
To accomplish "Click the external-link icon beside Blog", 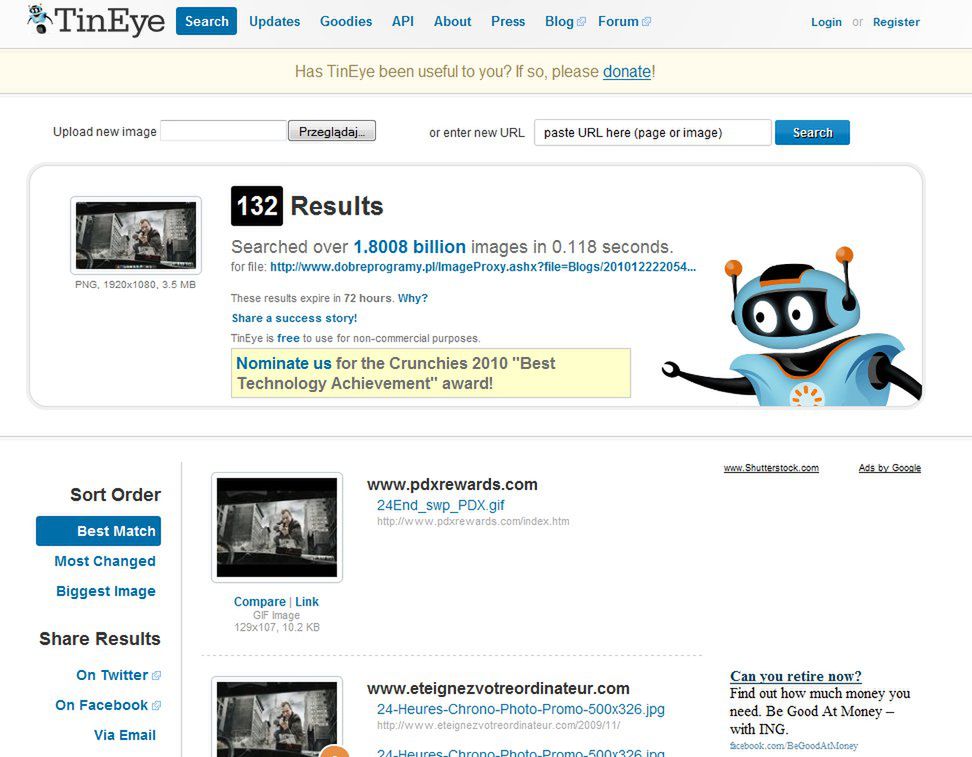I will click(x=581, y=22).
